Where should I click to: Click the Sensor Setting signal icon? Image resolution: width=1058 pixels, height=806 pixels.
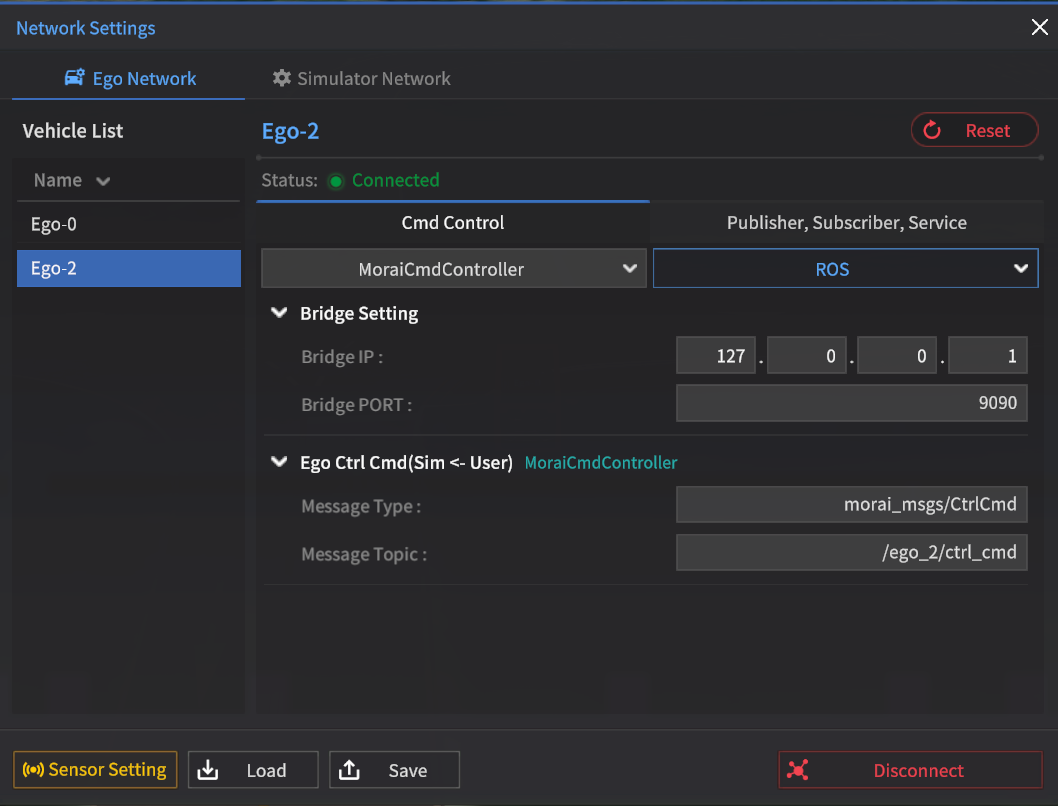tap(33, 770)
